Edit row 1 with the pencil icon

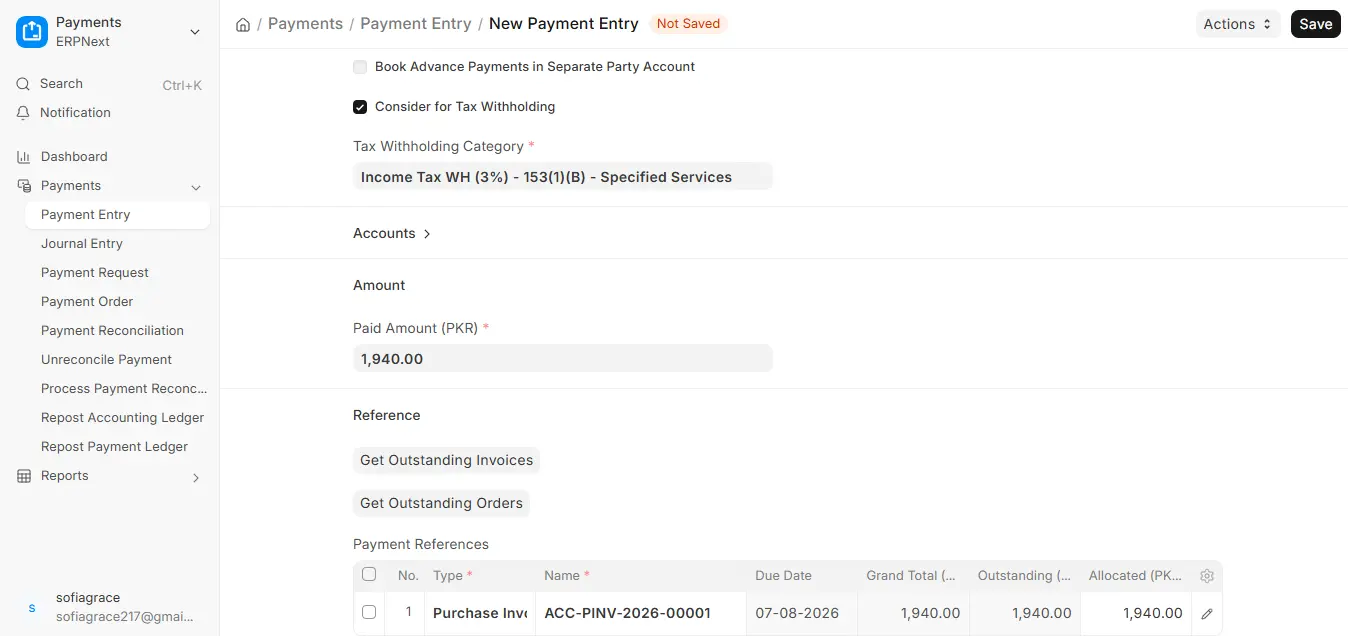pyautogui.click(x=1207, y=613)
